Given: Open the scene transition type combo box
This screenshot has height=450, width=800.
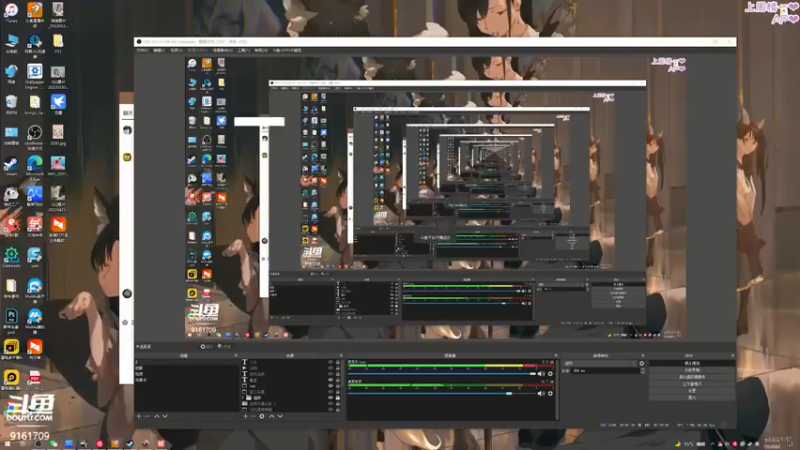Looking at the screenshot, I should 600,363.
